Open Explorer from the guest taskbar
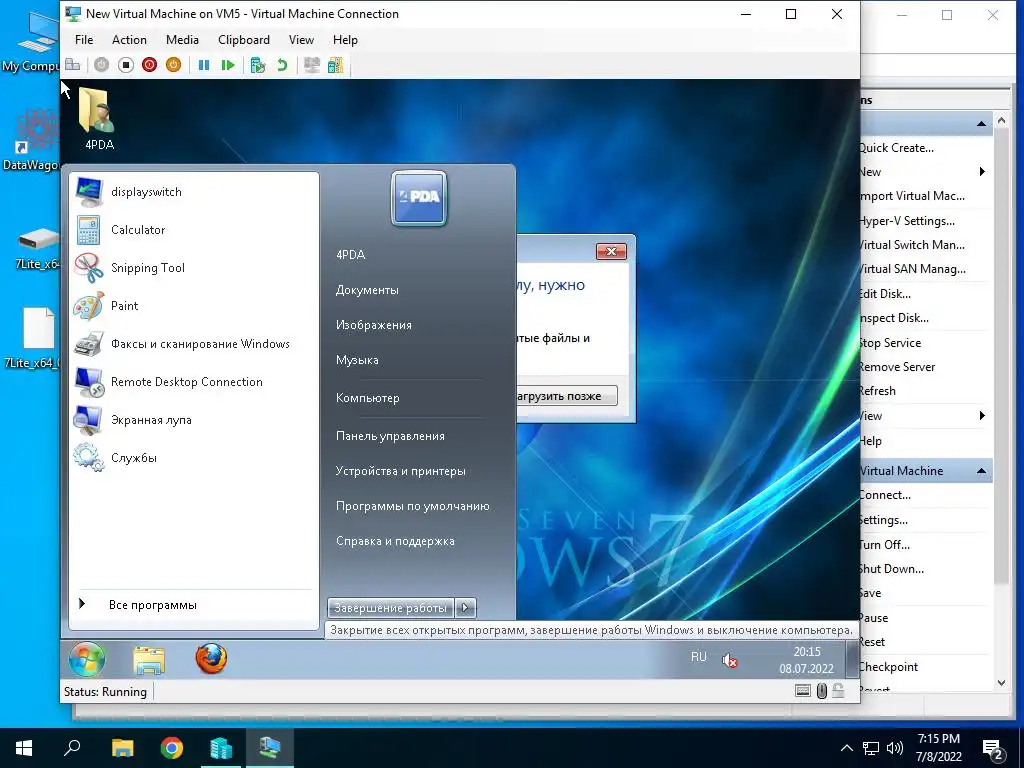 [x=149, y=660]
